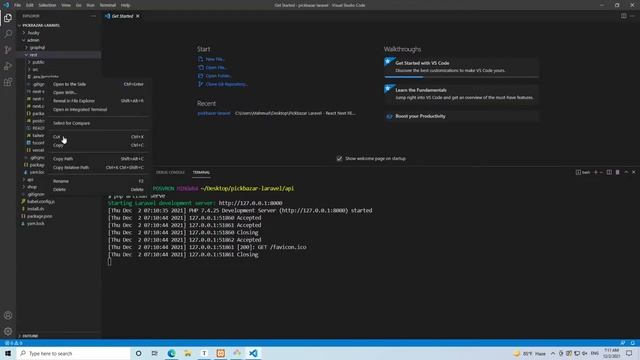Expand the graphql folder
The image size is (640, 360).
pos(37,47)
